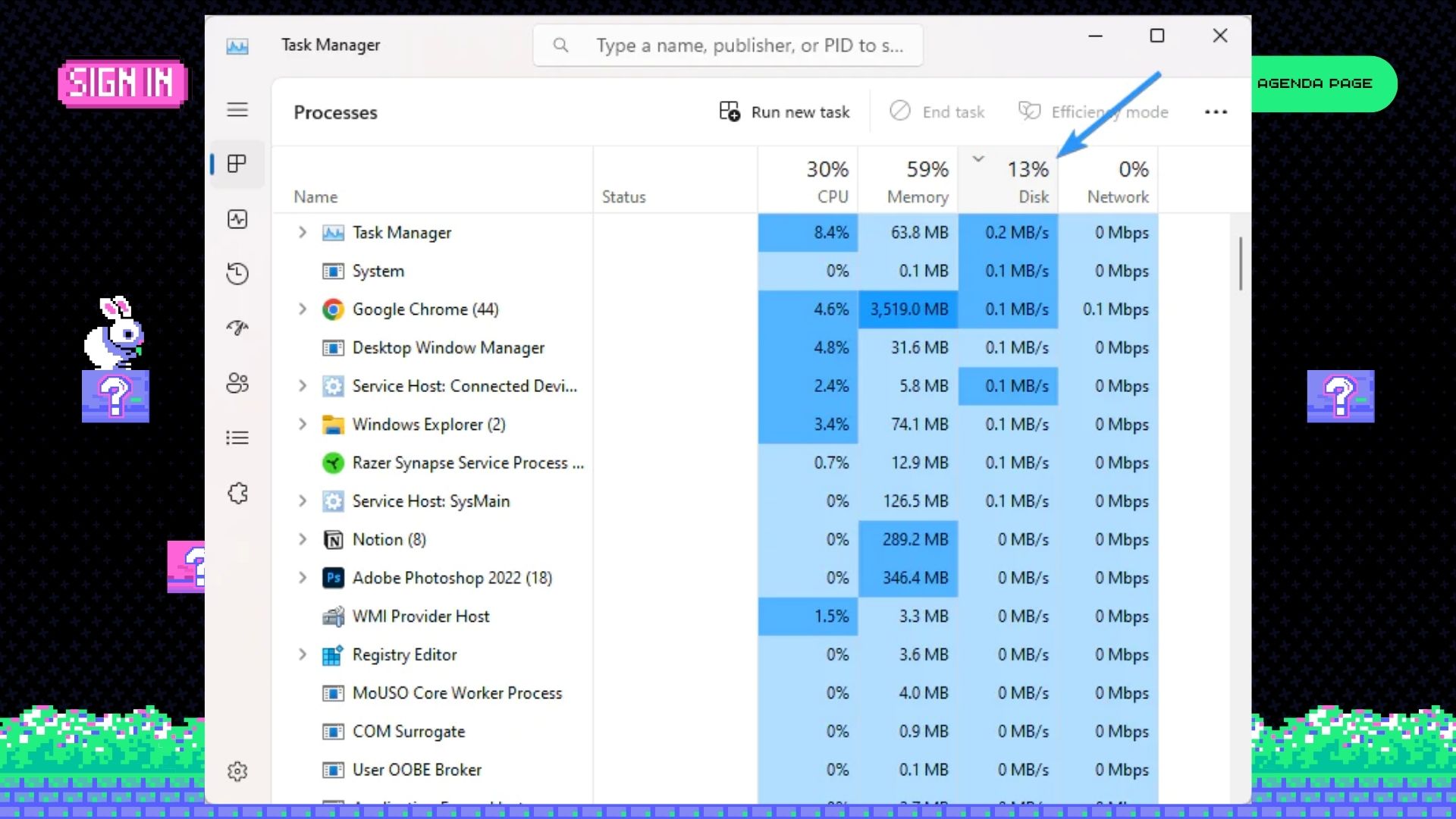Click the End task button

937,112
